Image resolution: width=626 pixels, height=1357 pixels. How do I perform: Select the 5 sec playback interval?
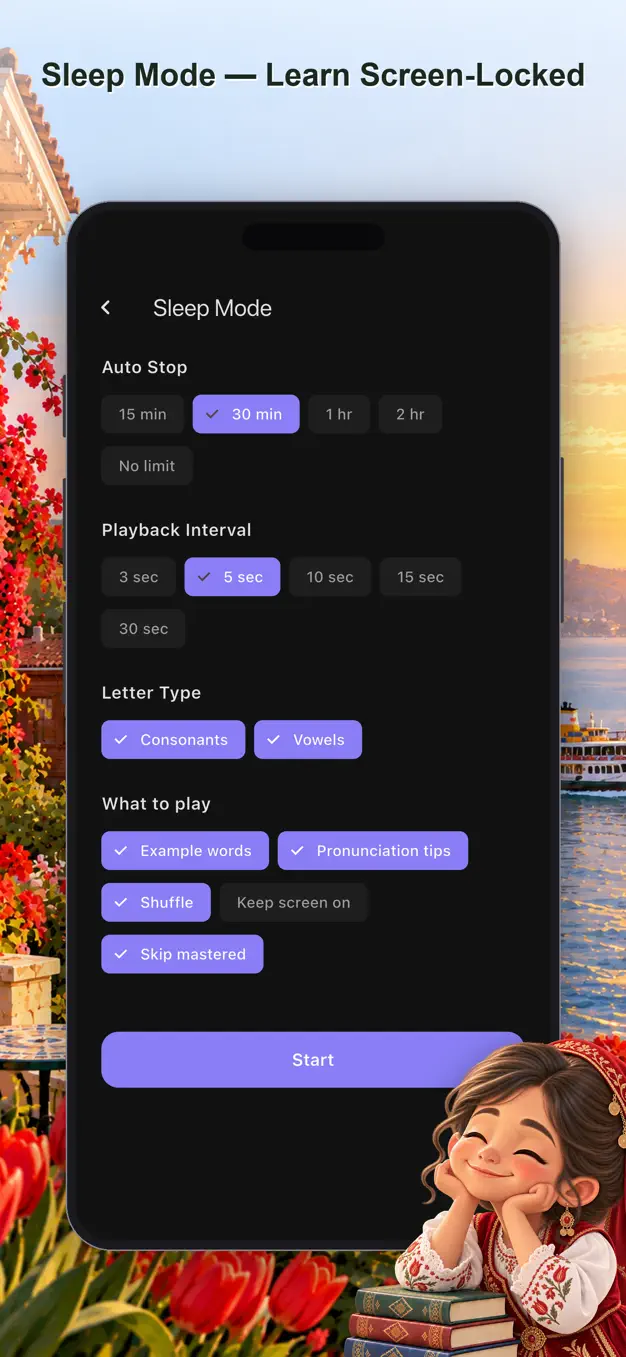232,577
